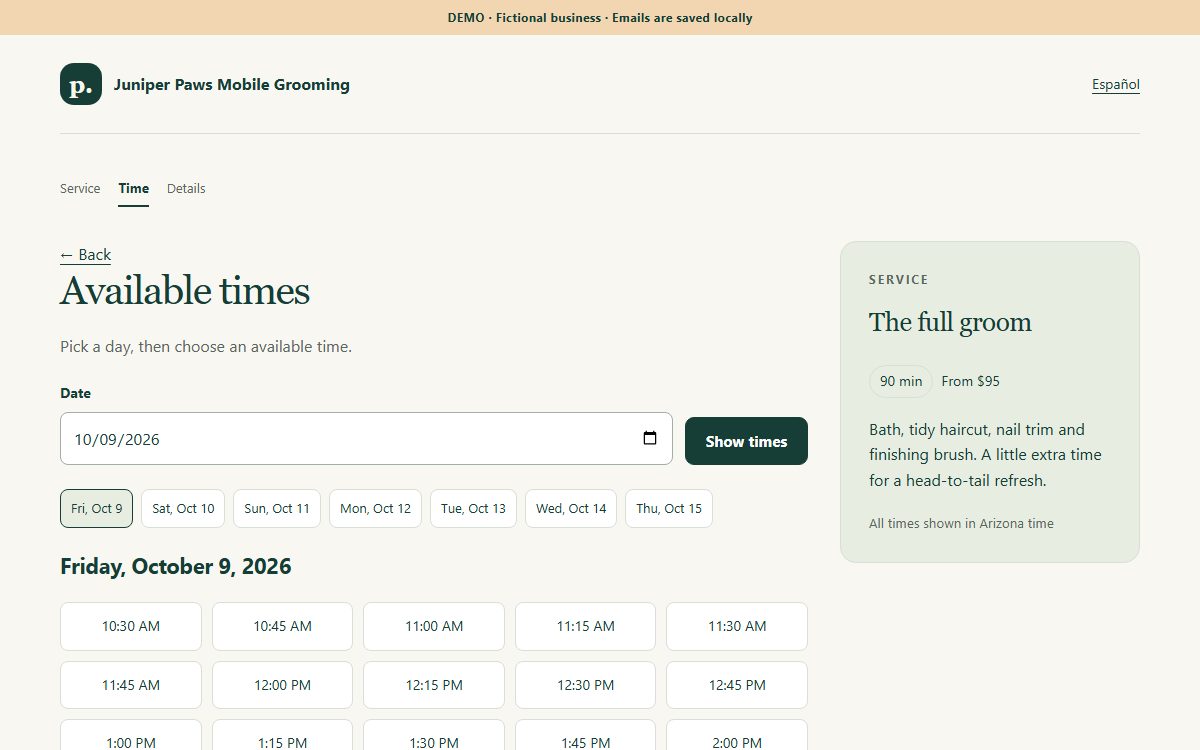This screenshot has width=1200, height=750.
Task: Choose the 11:30 AM time slot
Action: (x=737, y=626)
